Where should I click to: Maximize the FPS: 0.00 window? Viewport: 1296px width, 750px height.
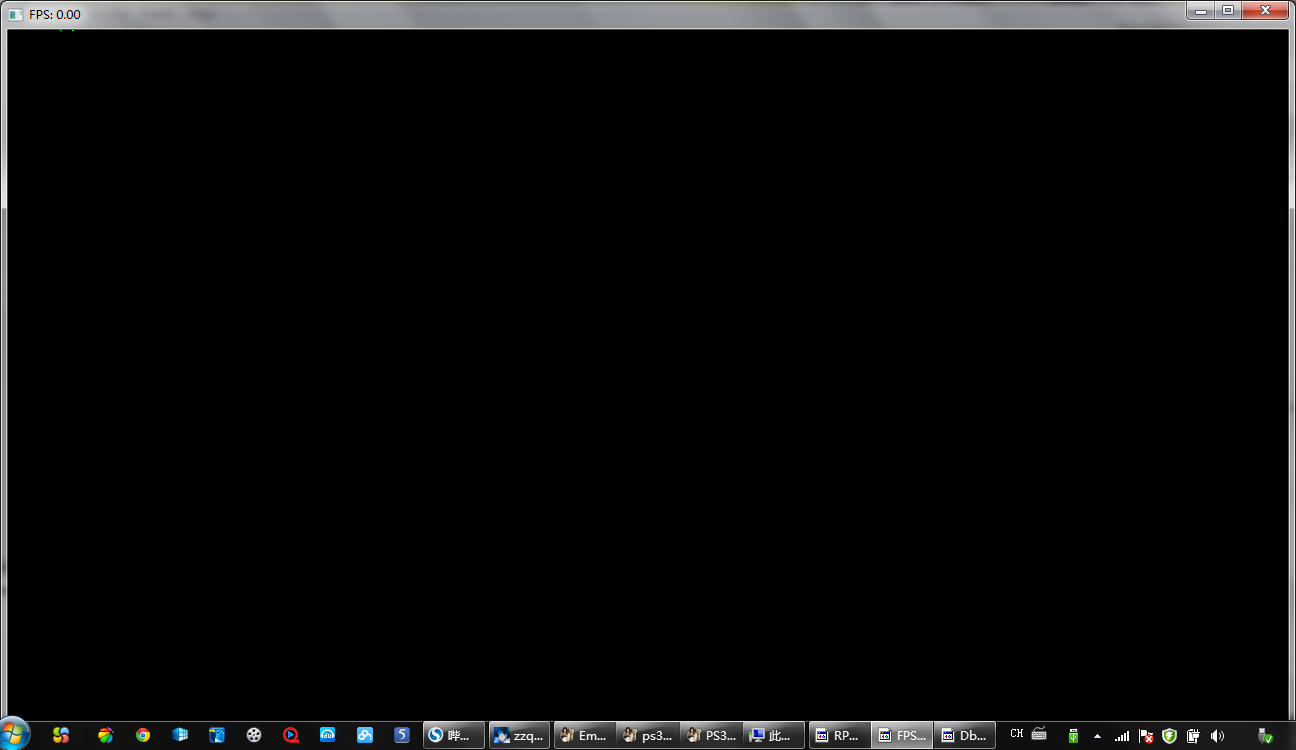1228,10
